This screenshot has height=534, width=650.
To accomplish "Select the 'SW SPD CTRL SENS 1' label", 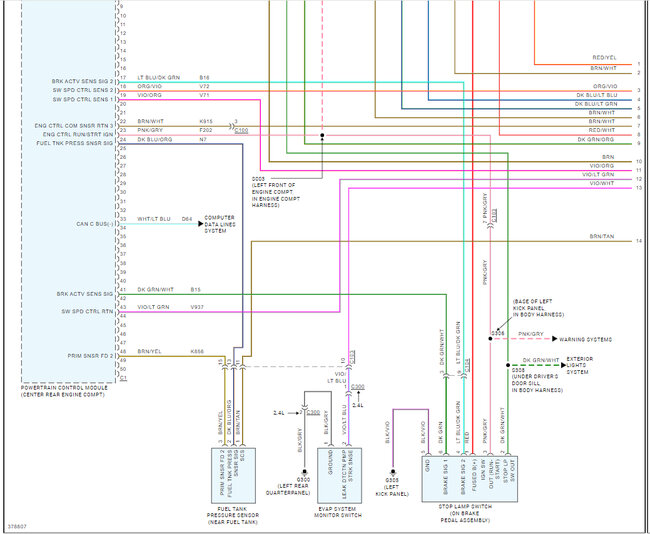I will [x=83, y=100].
